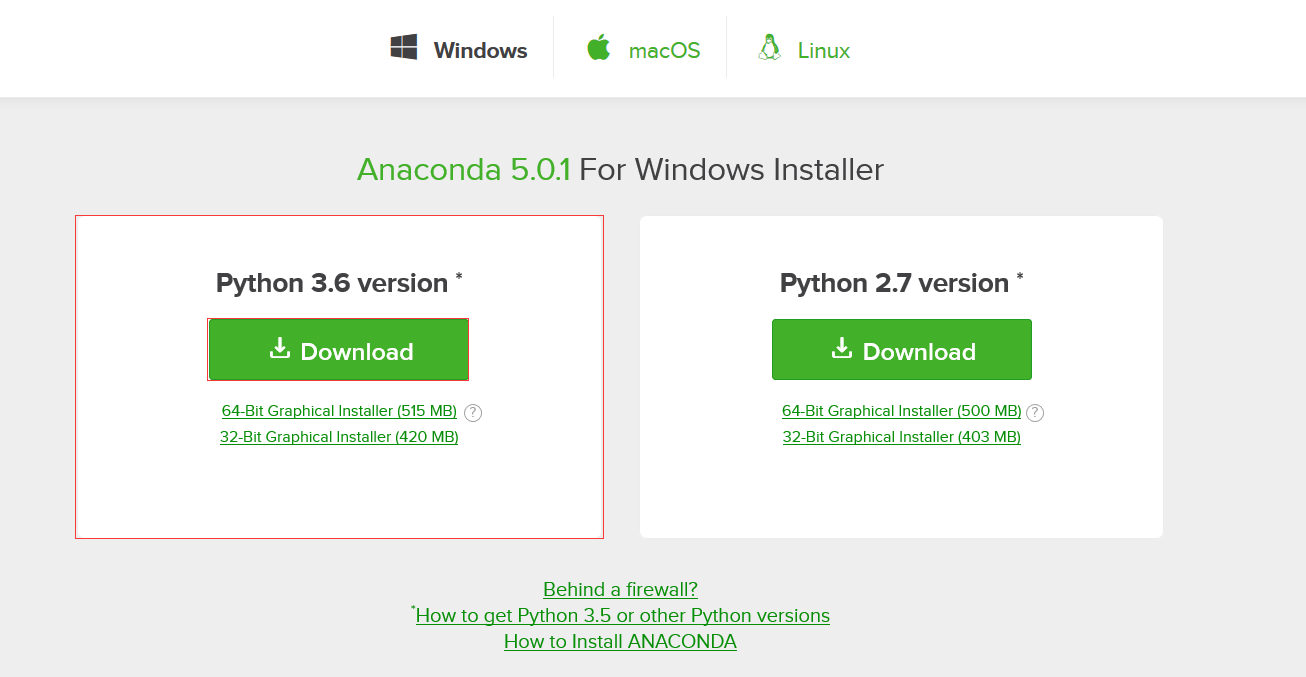Click the Windows logo icon
This screenshot has height=677, width=1306.
pos(404,47)
